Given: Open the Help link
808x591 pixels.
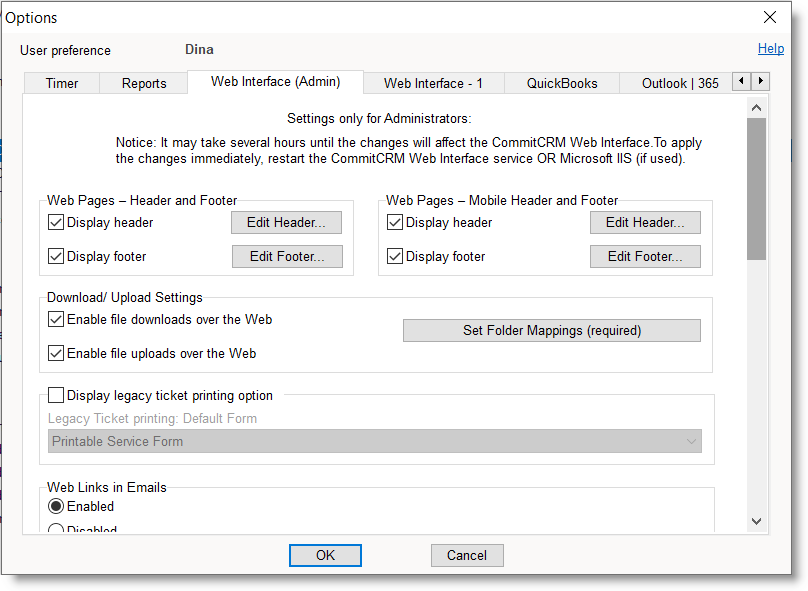Looking at the screenshot, I should pyautogui.click(x=770, y=48).
